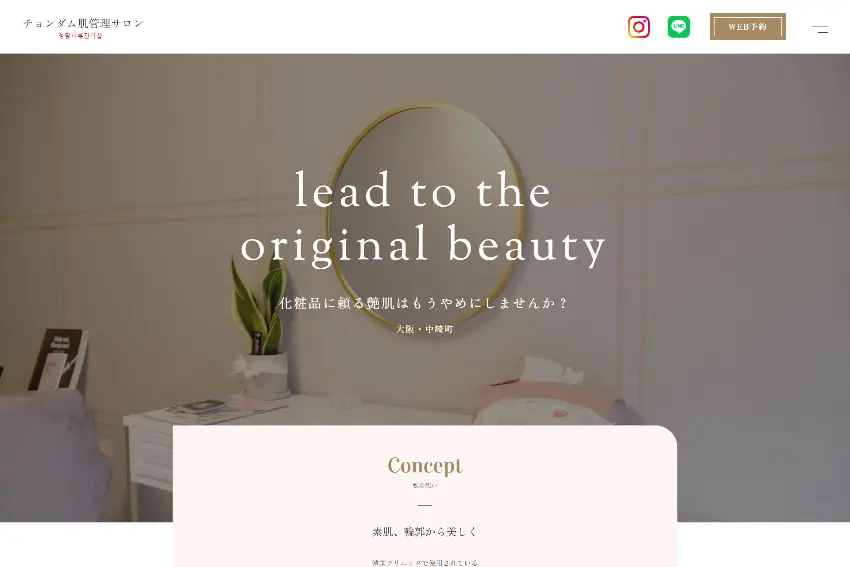The image size is (850, 567).
Task: Click the 私の想い subtitle under Concept
Action: pos(424,485)
